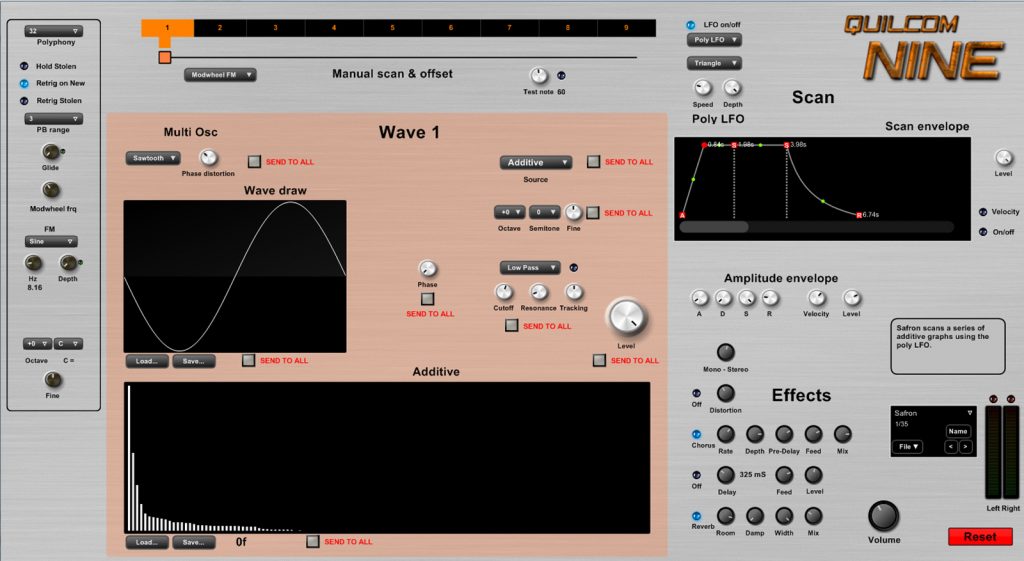The height and width of the screenshot is (561, 1024).
Task: Check Send to All beside Phase distortion
Action: pos(255,161)
